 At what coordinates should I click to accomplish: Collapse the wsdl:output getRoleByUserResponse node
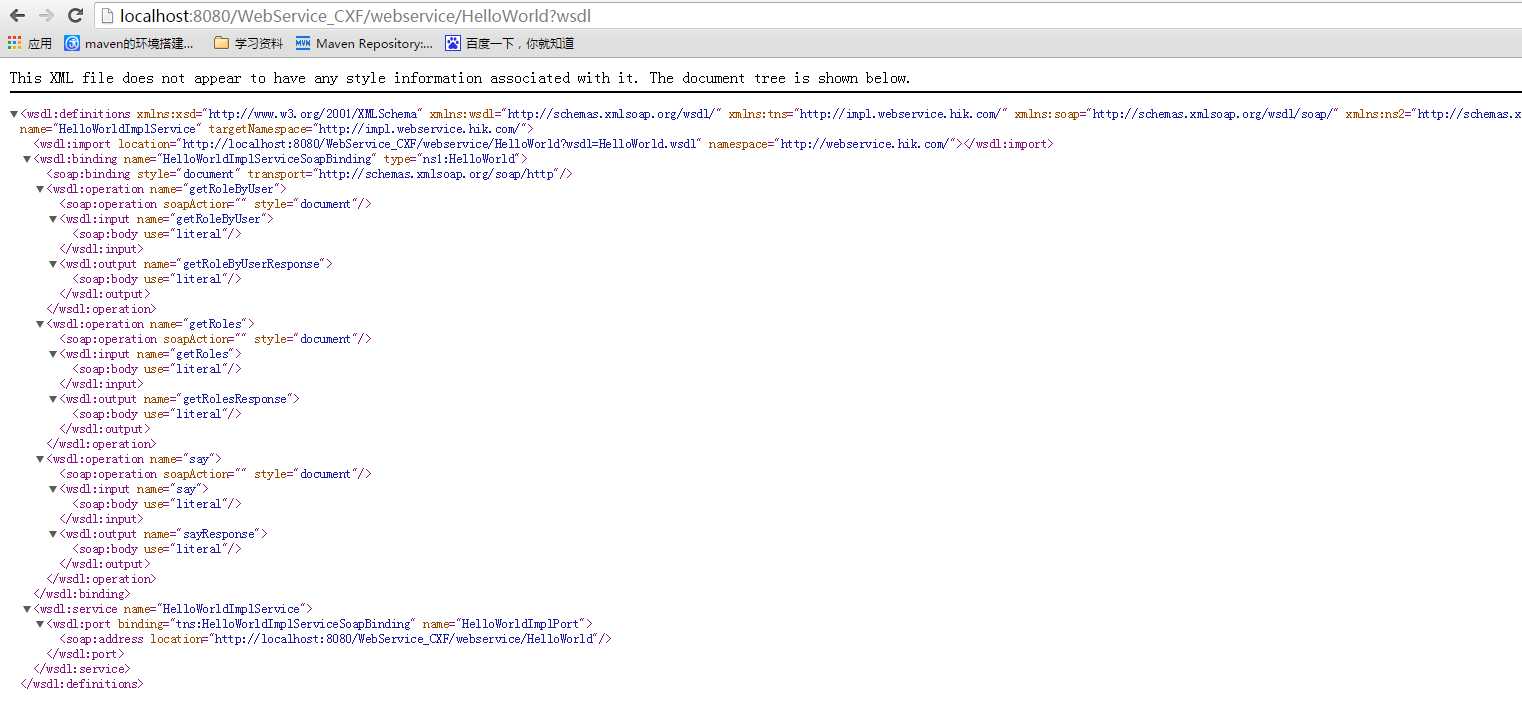53,264
